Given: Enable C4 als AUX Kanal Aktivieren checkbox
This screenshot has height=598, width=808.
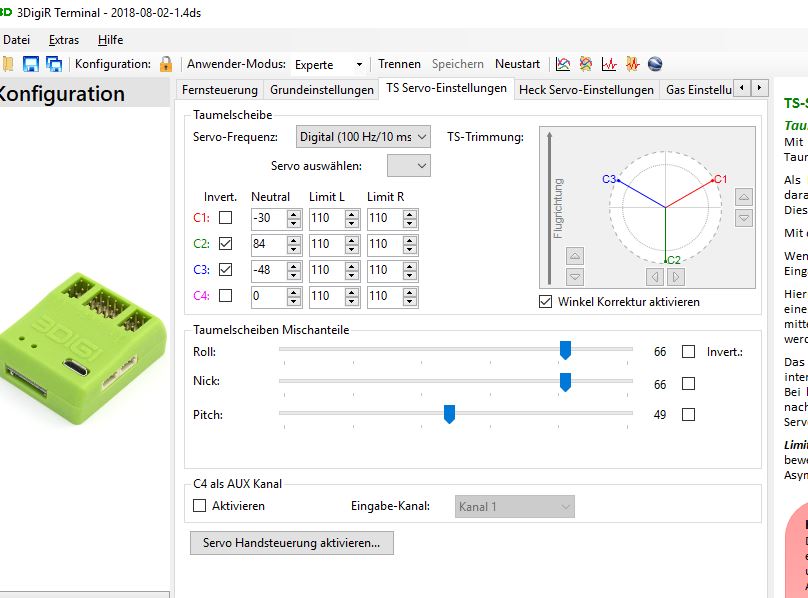Looking at the screenshot, I should tap(199, 506).
